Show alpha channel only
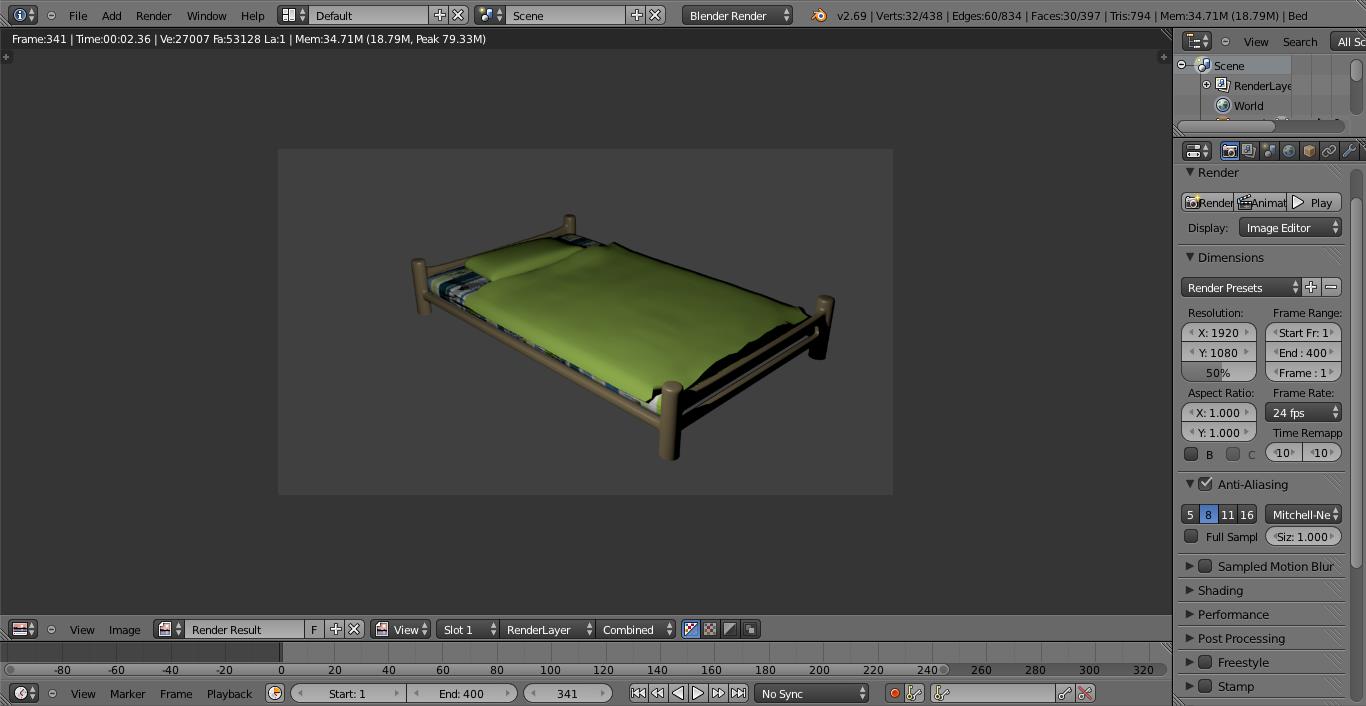This screenshot has height=706, width=1366. 730,629
